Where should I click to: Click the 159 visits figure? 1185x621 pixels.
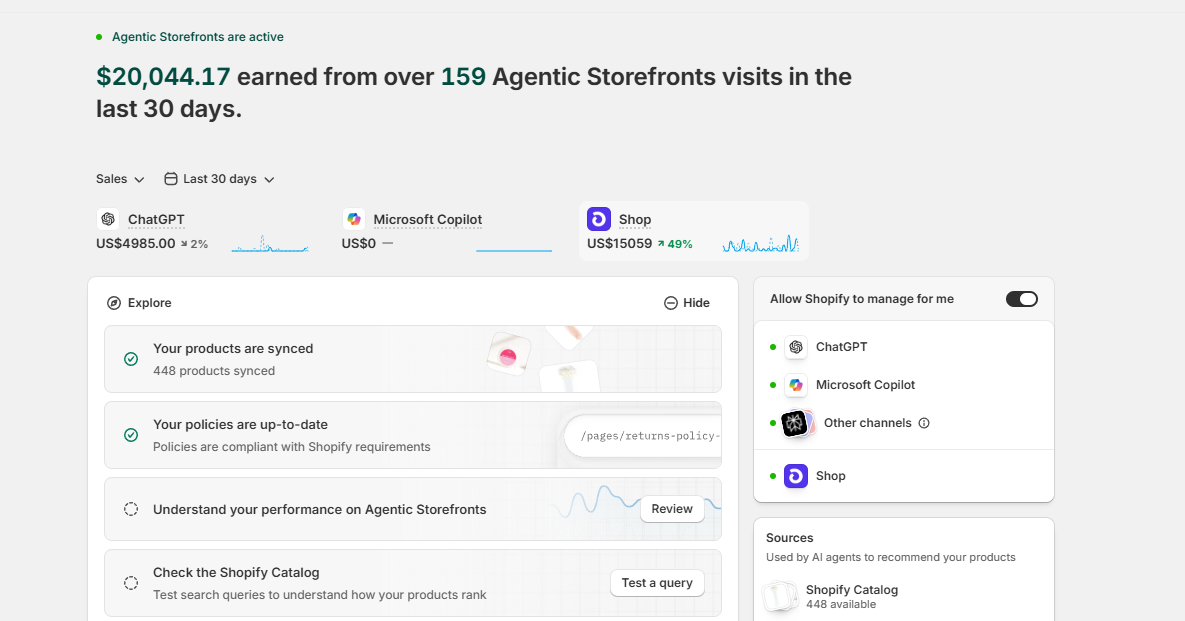click(463, 77)
